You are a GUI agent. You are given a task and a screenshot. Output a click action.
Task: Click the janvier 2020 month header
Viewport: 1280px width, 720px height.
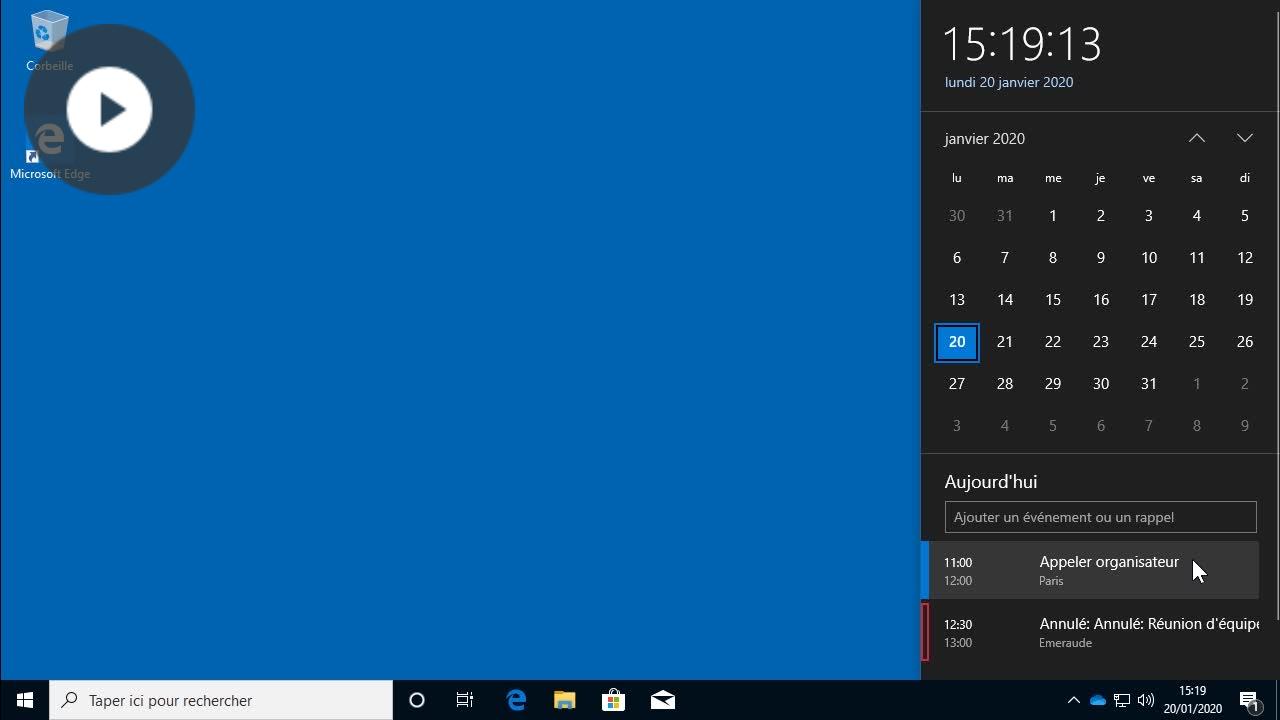[985, 139]
